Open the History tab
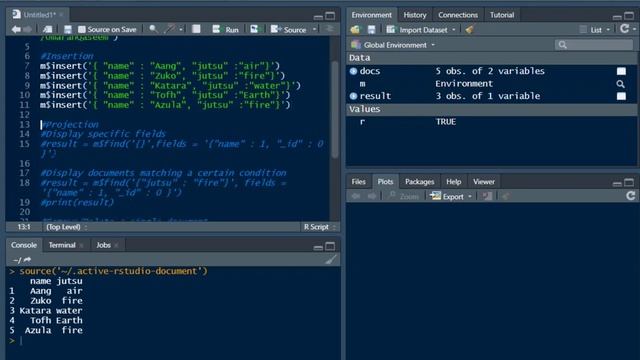This screenshot has width=640, height=360. click(x=415, y=15)
